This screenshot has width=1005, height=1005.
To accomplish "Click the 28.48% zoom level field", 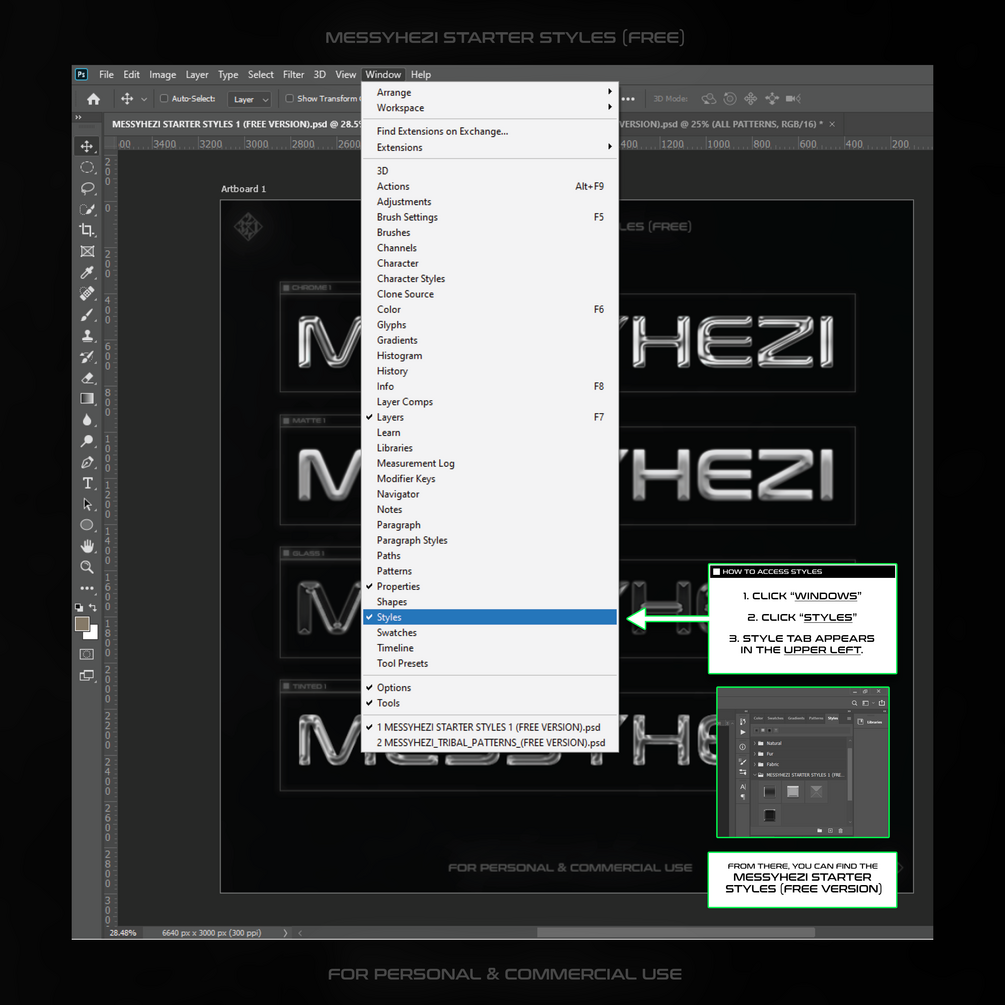I will coord(123,933).
